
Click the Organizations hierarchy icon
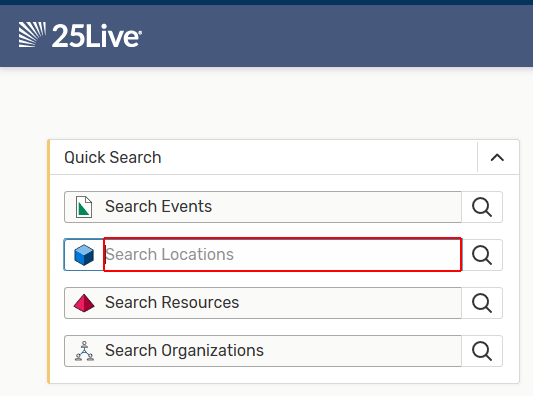tap(84, 351)
